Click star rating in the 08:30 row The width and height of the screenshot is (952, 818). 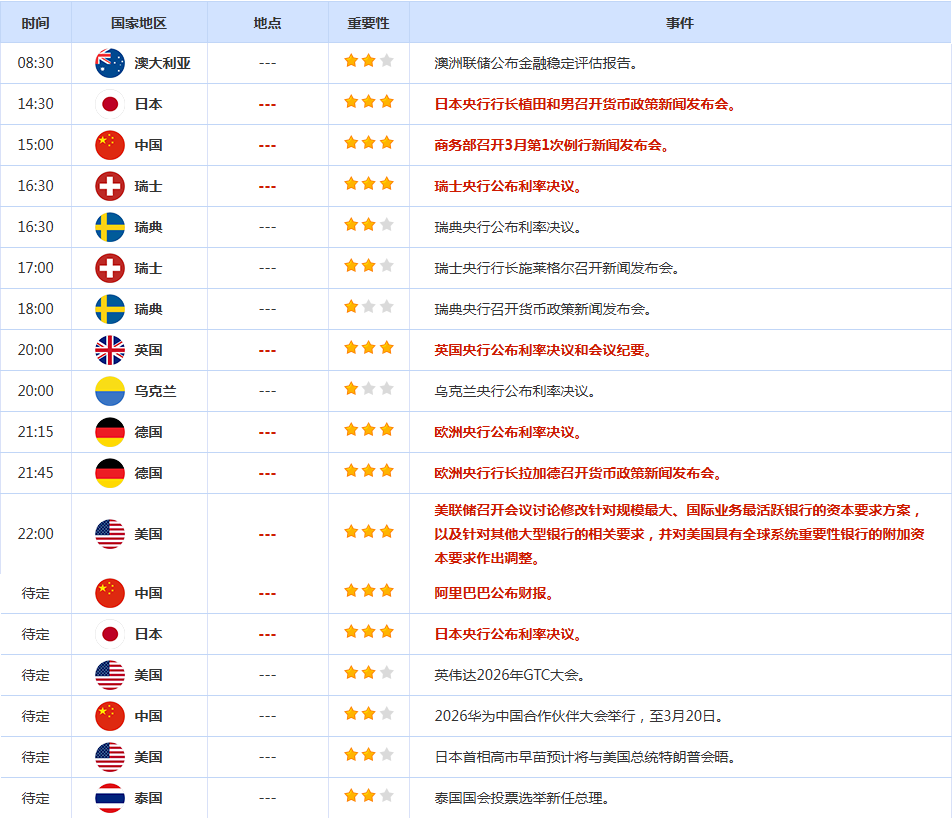pyautogui.click(x=368, y=61)
